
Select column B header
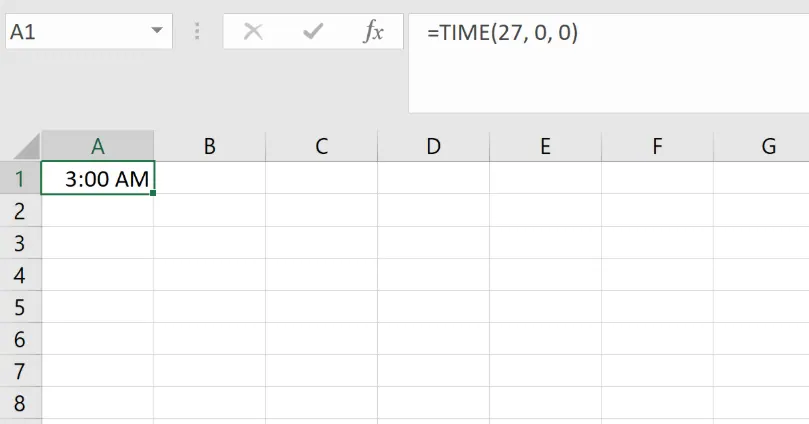pos(210,146)
